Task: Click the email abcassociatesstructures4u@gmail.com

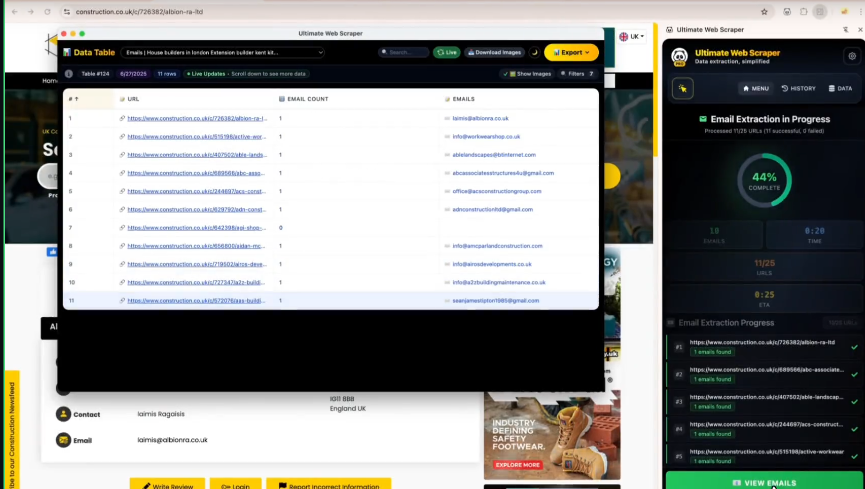Action: (x=503, y=173)
